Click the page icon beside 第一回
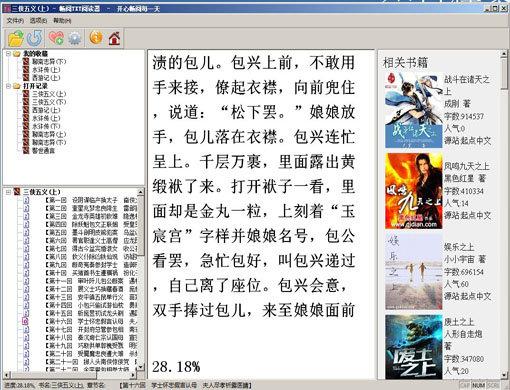Image resolution: width=510 pixels, height=390 pixels. point(26,200)
